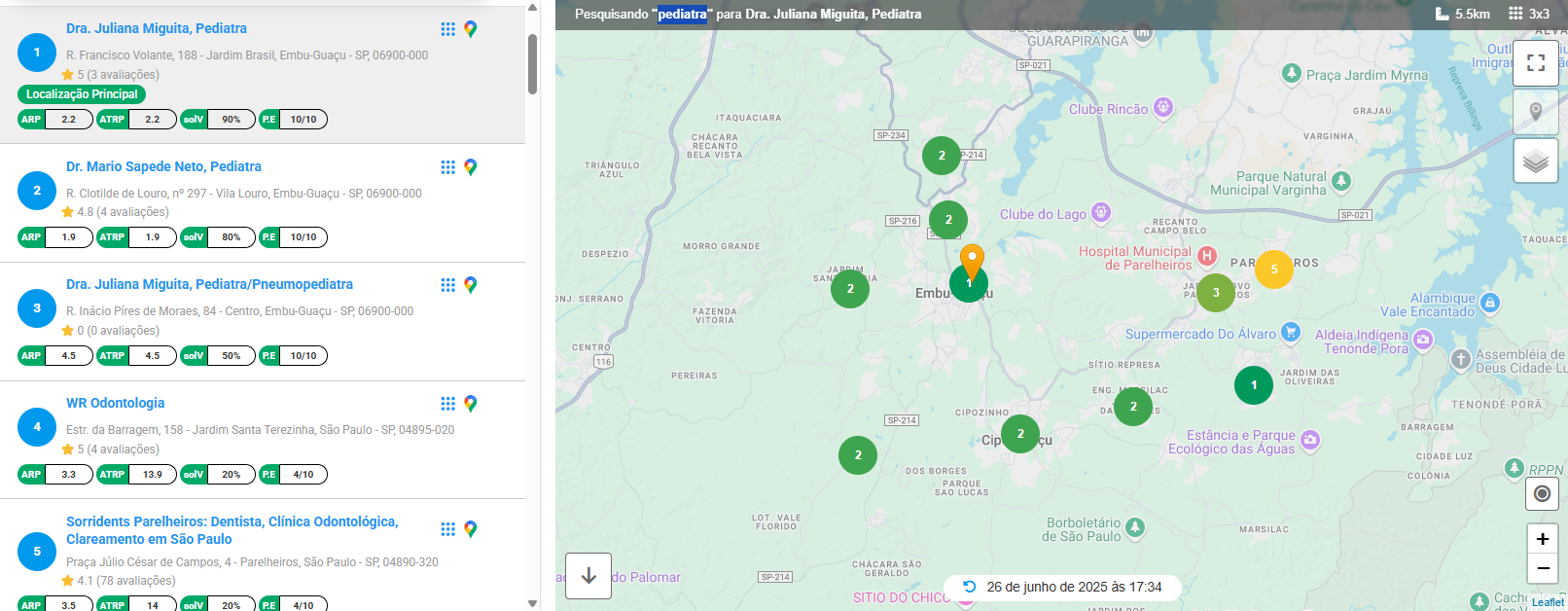
Task: Click the scan date history refresh selector
Action: [1062, 587]
